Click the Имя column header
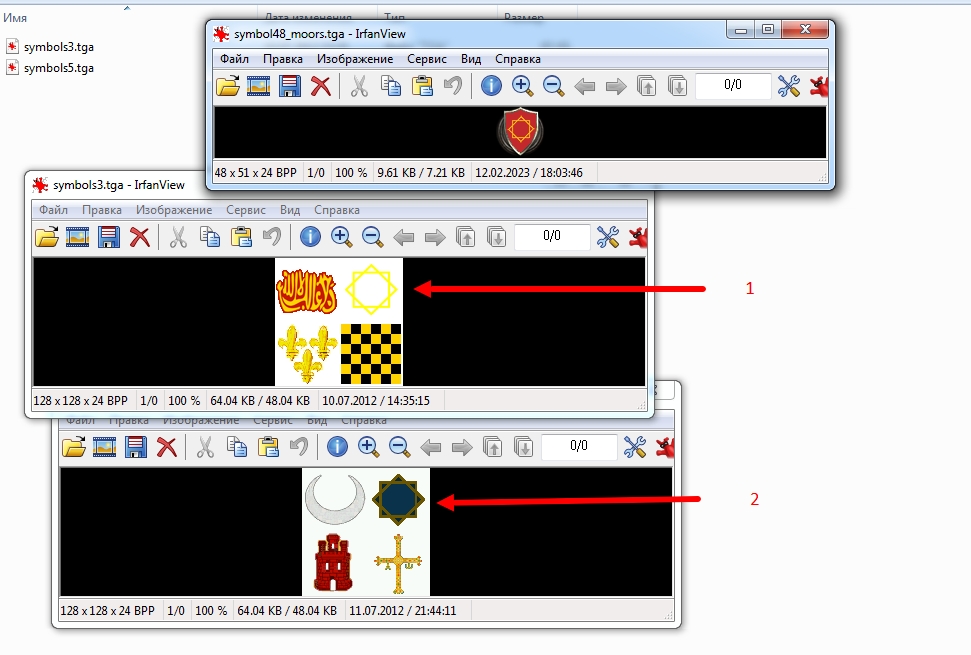 (x=15, y=18)
